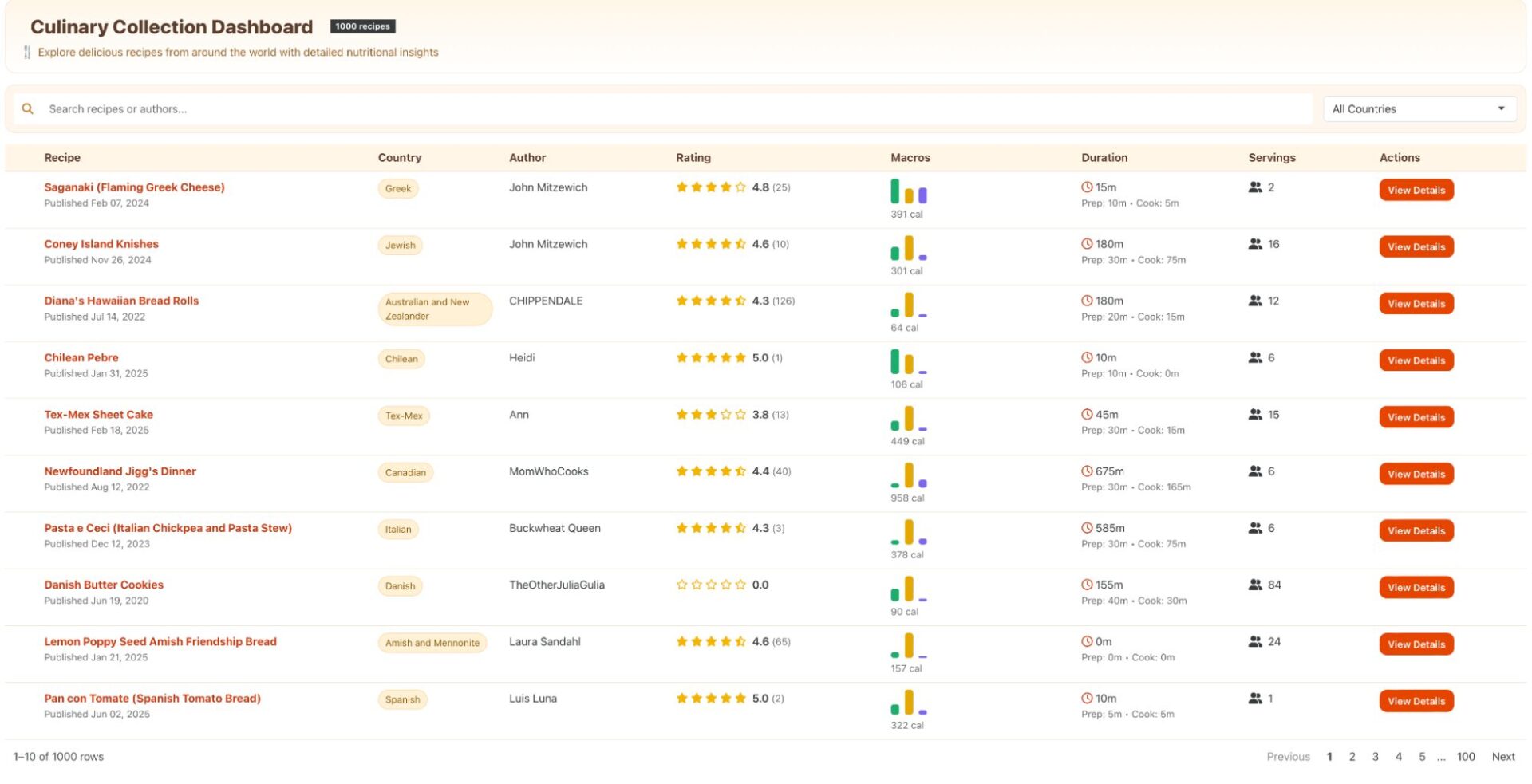Click the fork and knife icon in header
The image size is (1532, 784).
27,53
